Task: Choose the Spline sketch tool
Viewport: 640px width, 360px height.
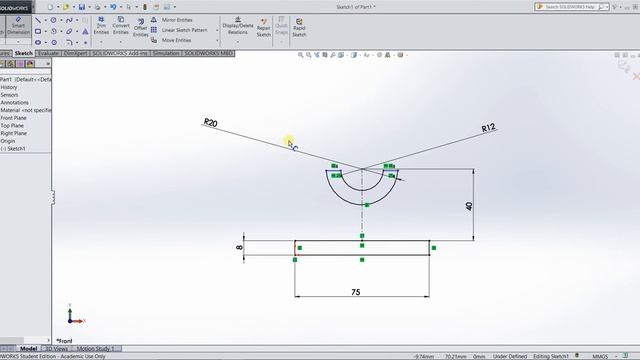Action: tap(69, 20)
